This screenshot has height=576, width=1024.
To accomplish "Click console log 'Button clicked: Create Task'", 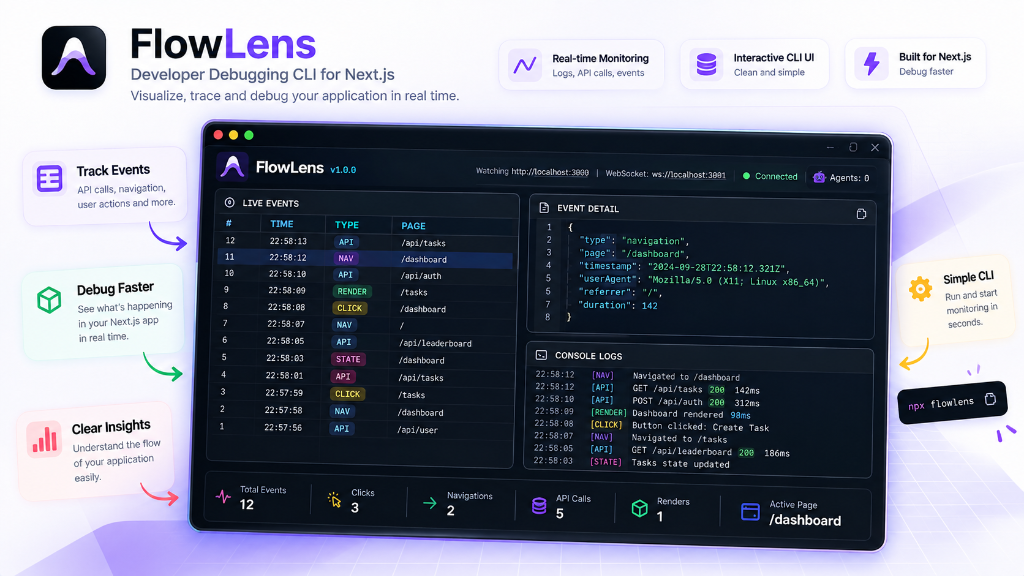I will point(700,427).
